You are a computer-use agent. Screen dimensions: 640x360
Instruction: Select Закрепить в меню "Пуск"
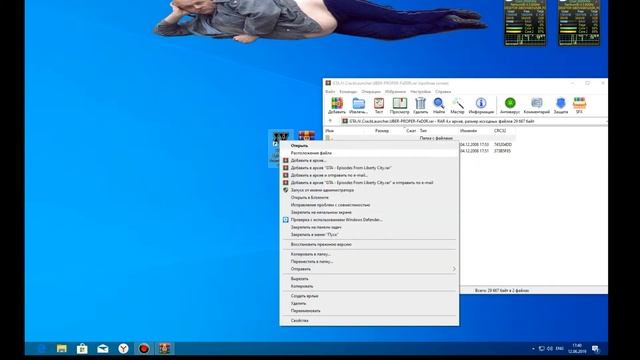(369, 235)
